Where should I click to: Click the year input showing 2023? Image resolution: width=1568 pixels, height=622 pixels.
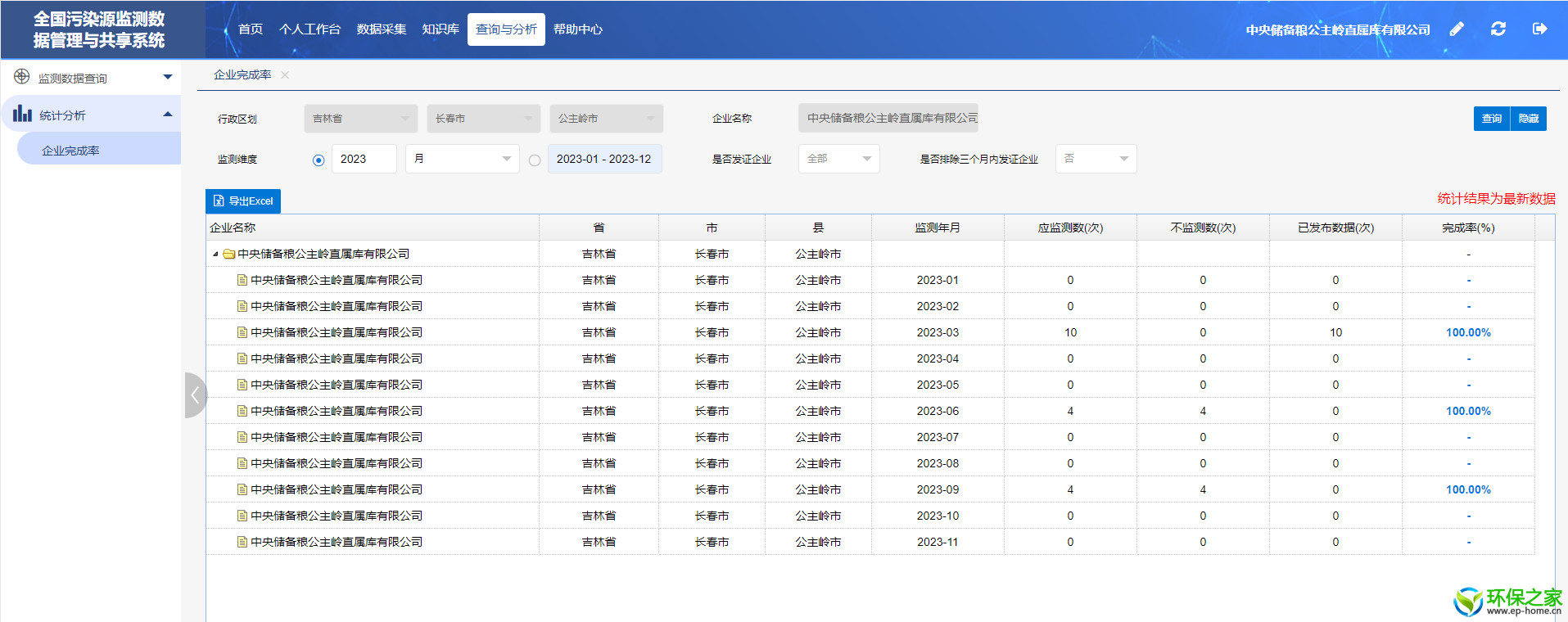pyautogui.click(x=364, y=159)
